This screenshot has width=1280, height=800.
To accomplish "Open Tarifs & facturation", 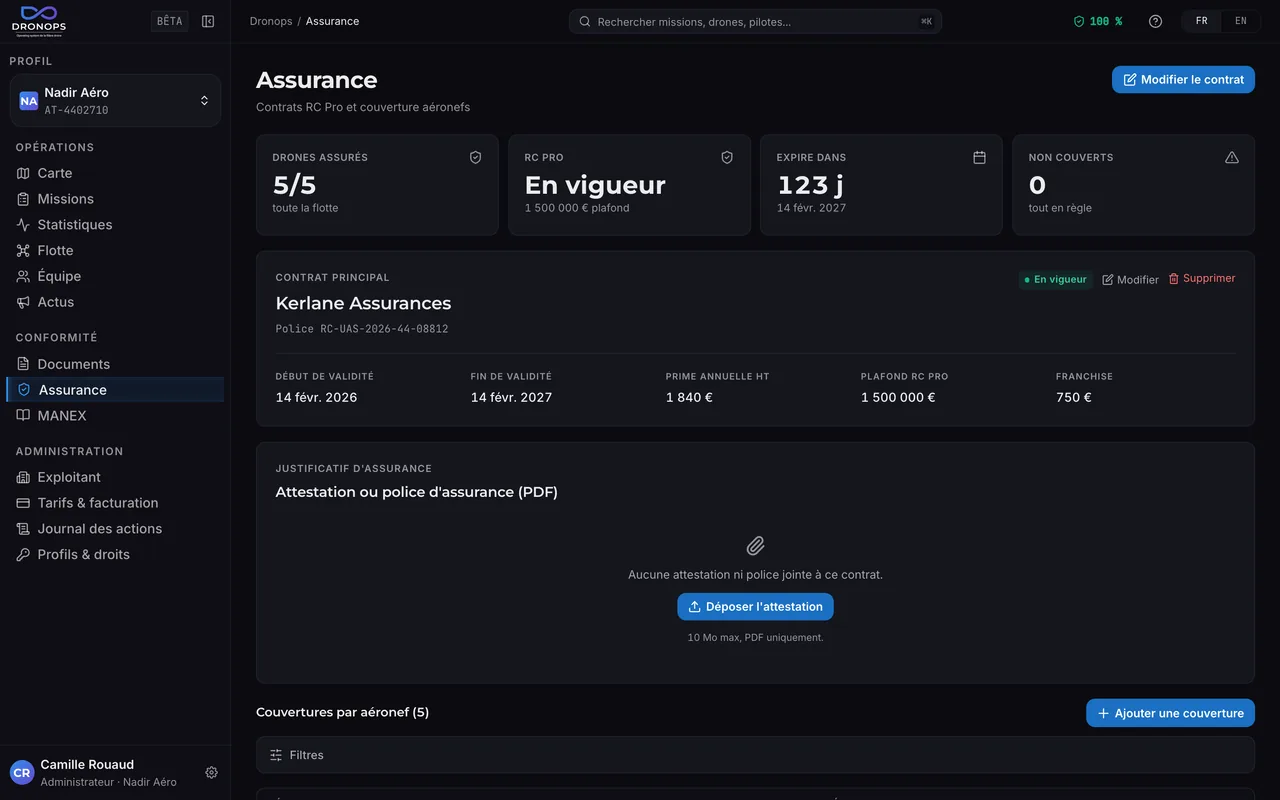I will (115, 503).
